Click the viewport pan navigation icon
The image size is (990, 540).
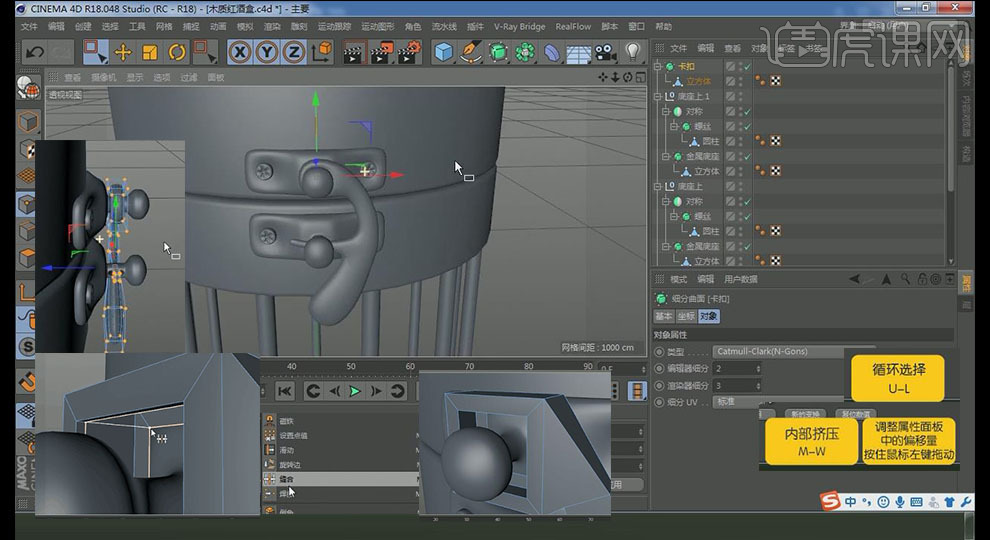(602, 77)
